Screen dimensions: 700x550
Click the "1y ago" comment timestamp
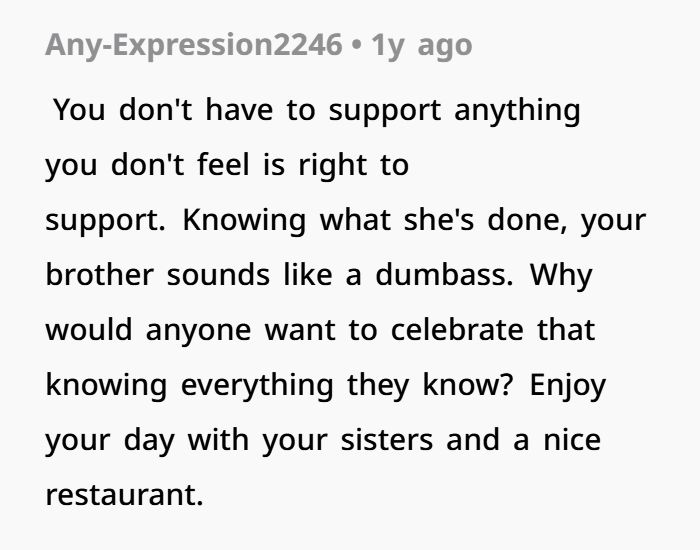pos(421,46)
